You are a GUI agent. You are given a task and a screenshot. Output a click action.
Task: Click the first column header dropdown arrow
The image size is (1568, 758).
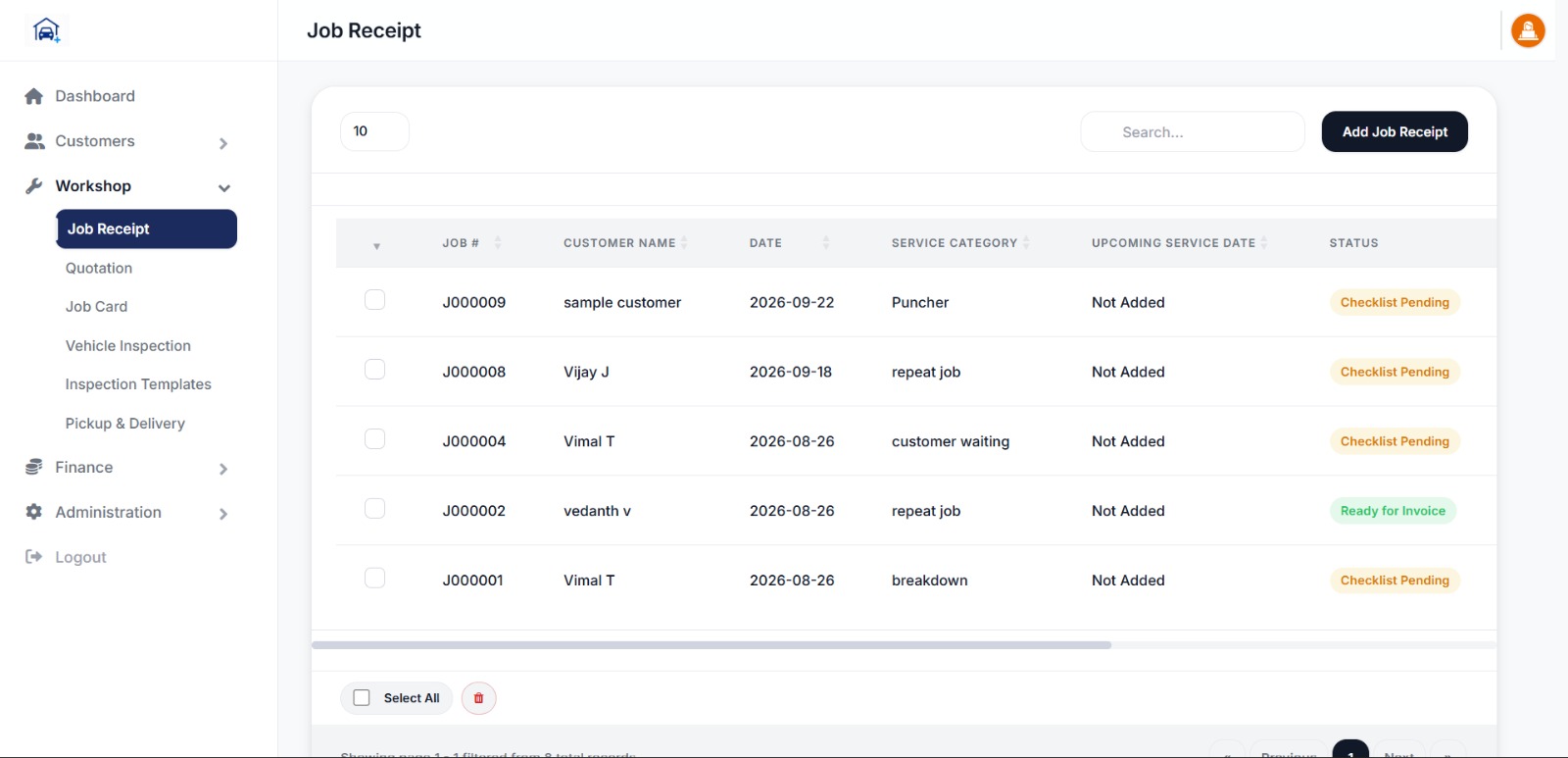pos(376,246)
